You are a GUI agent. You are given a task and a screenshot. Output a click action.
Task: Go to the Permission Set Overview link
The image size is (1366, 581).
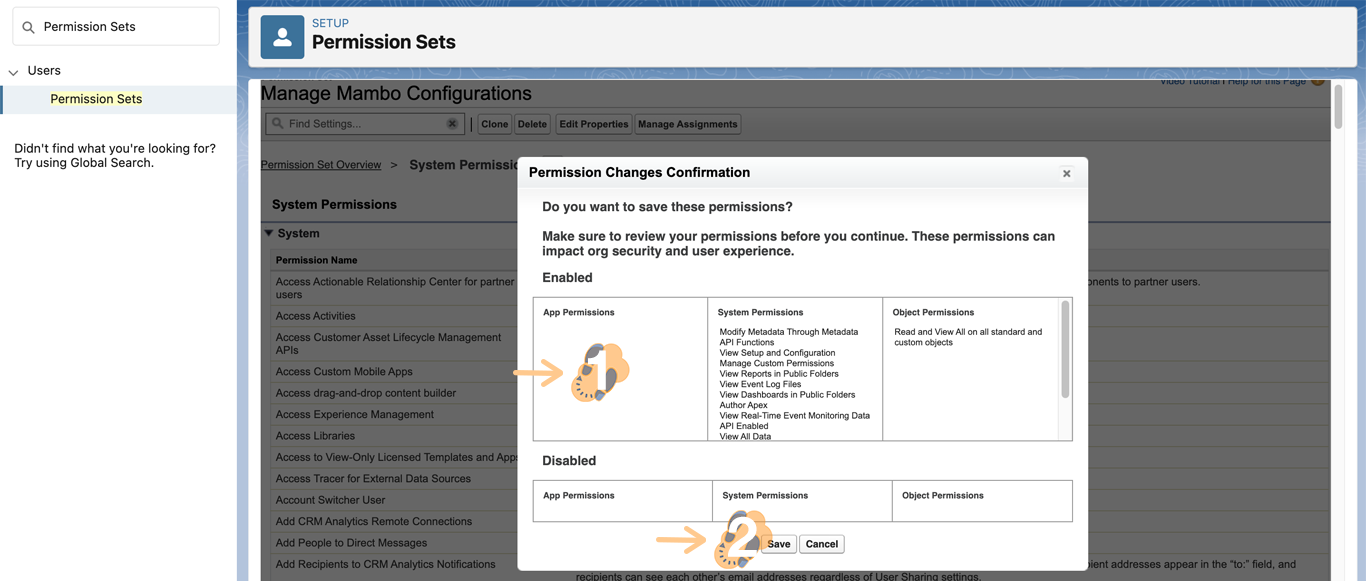point(320,165)
